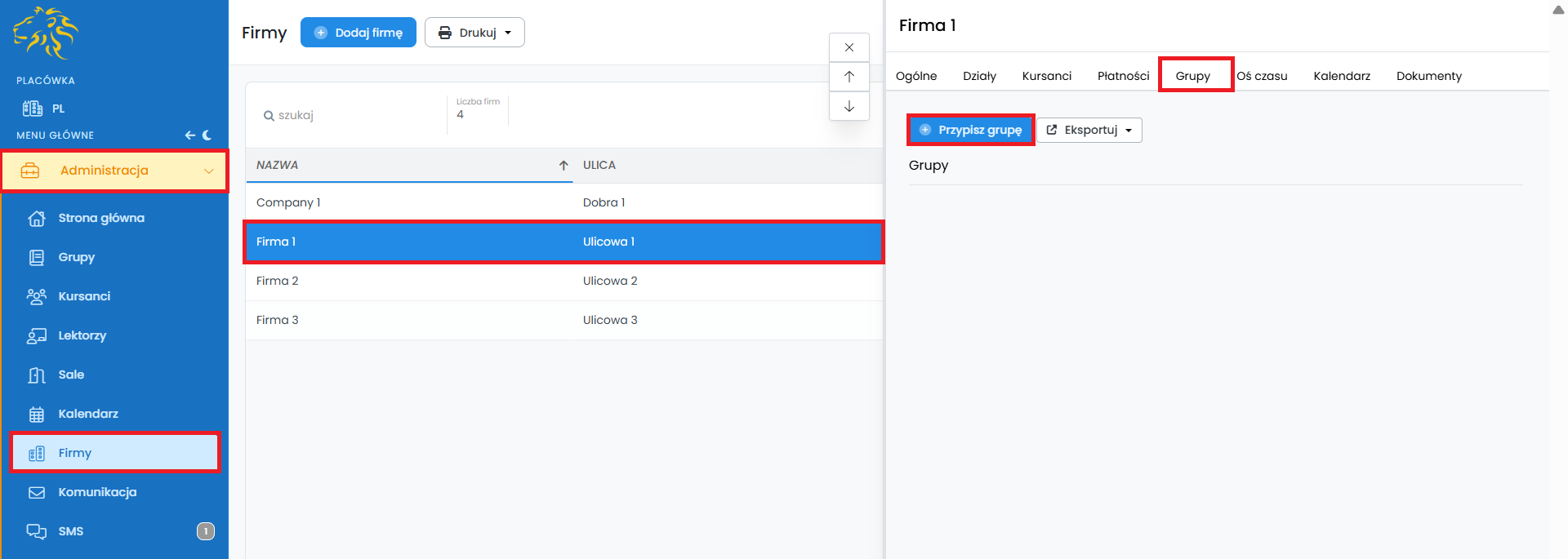Expand the Administracja menu section

pos(114,171)
